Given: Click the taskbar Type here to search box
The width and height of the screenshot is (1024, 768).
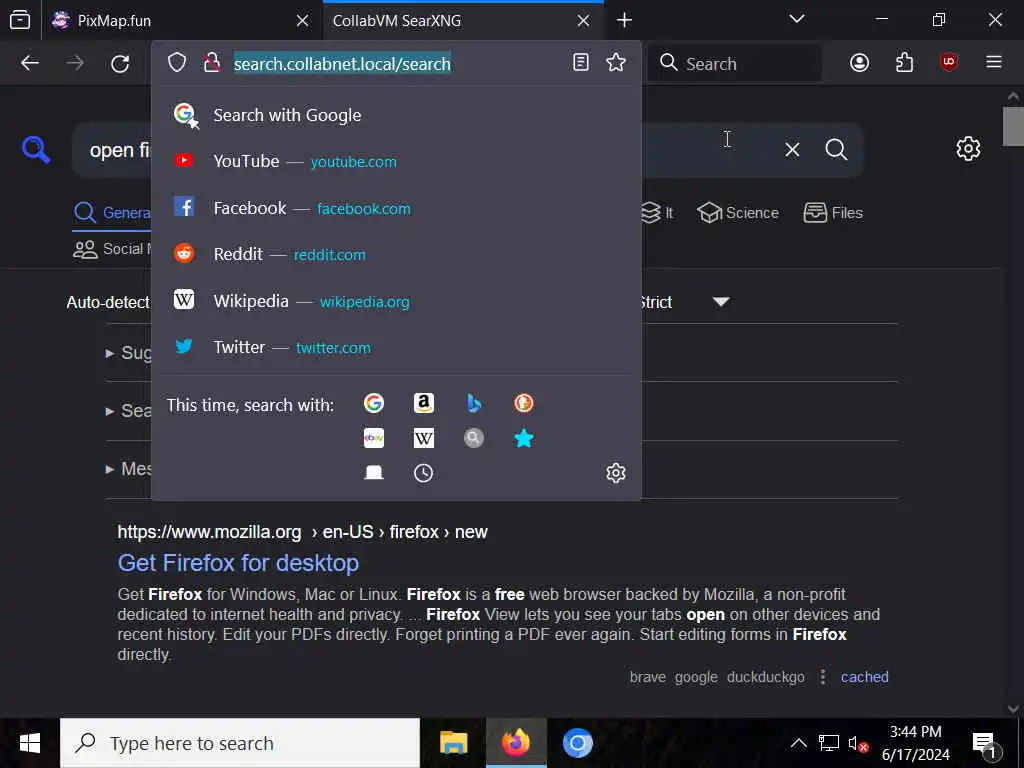Looking at the screenshot, I should 240,743.
